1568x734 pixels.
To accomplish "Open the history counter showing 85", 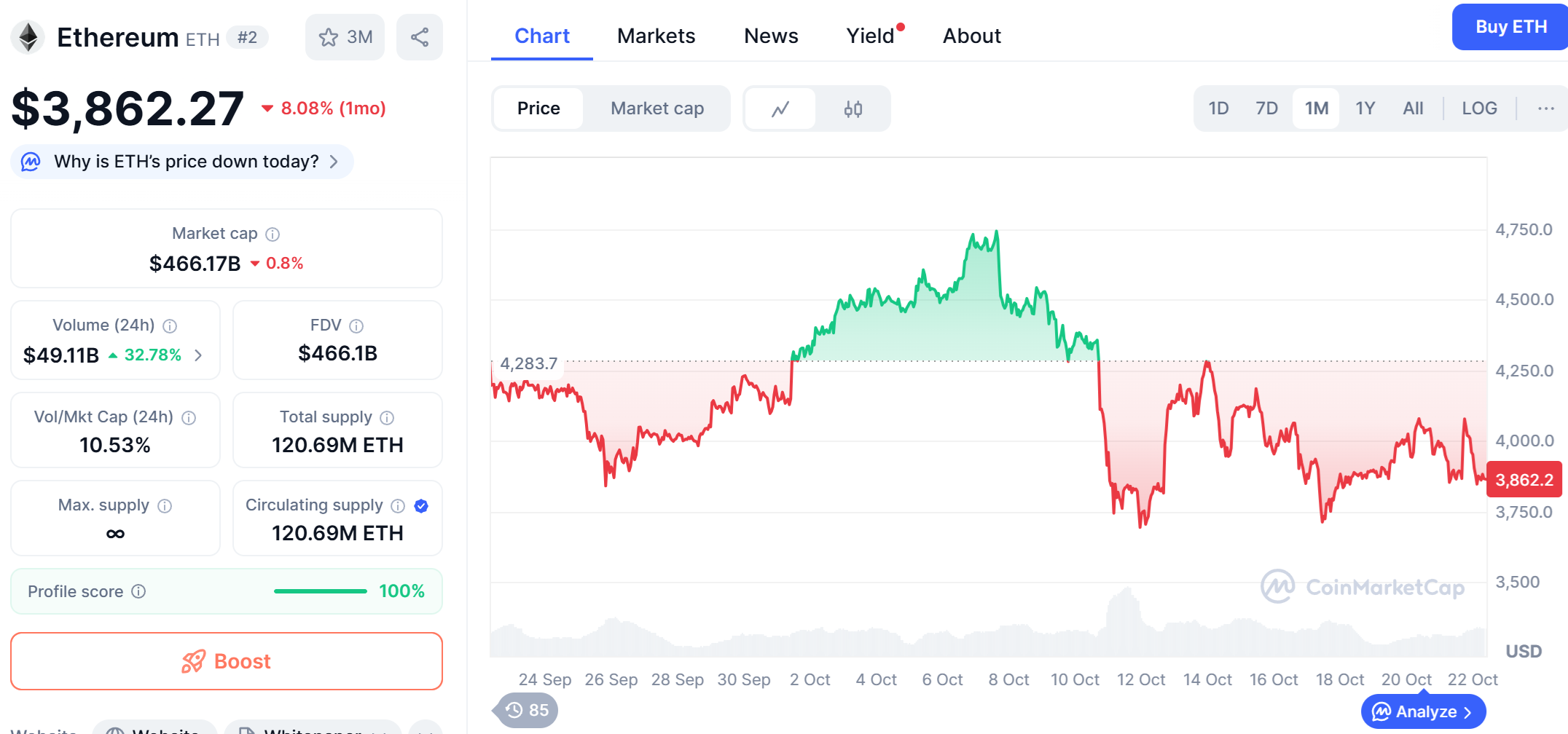I will coord(527,710).
